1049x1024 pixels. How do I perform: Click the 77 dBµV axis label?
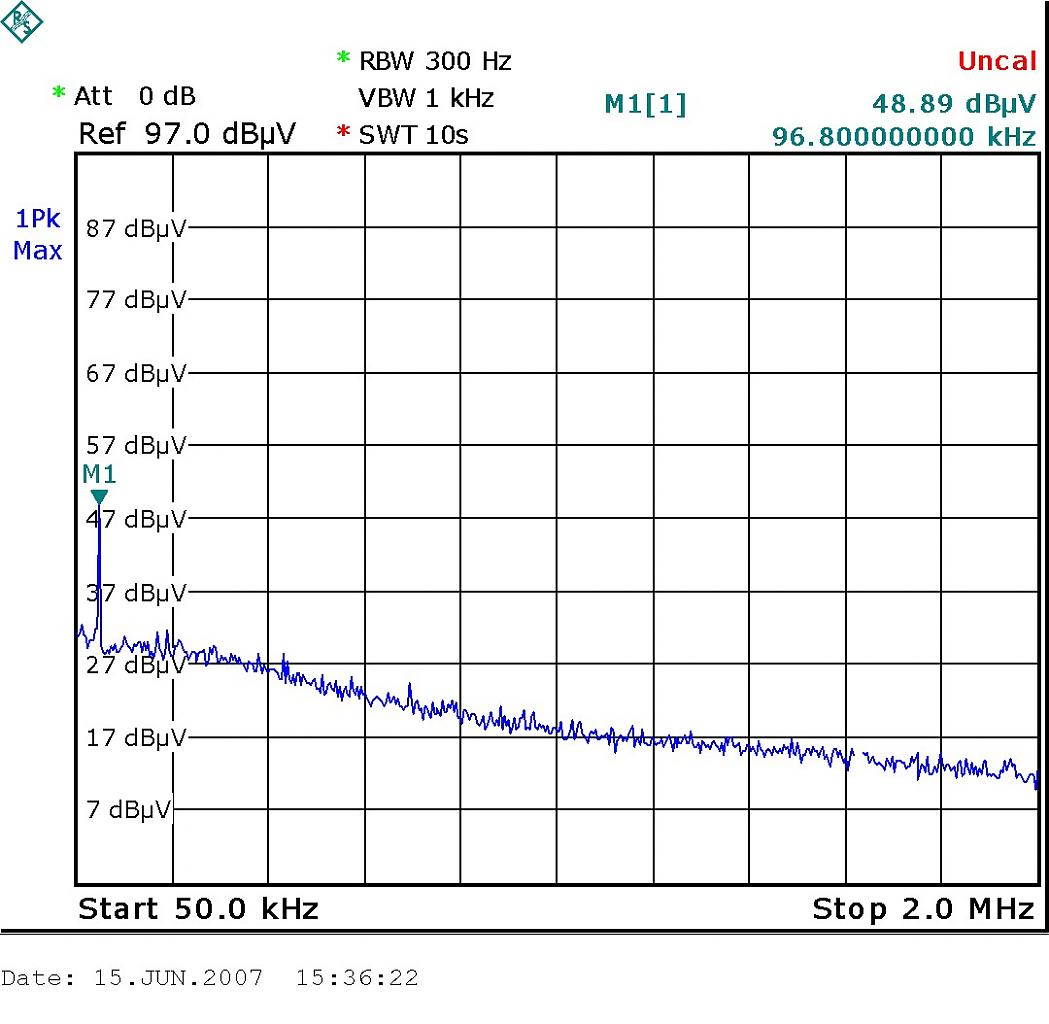pos(136,300)
